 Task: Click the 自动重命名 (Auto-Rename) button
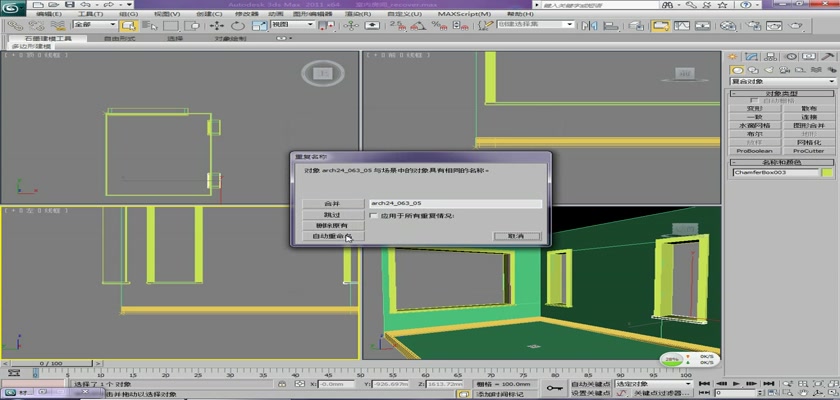point(333,236)
